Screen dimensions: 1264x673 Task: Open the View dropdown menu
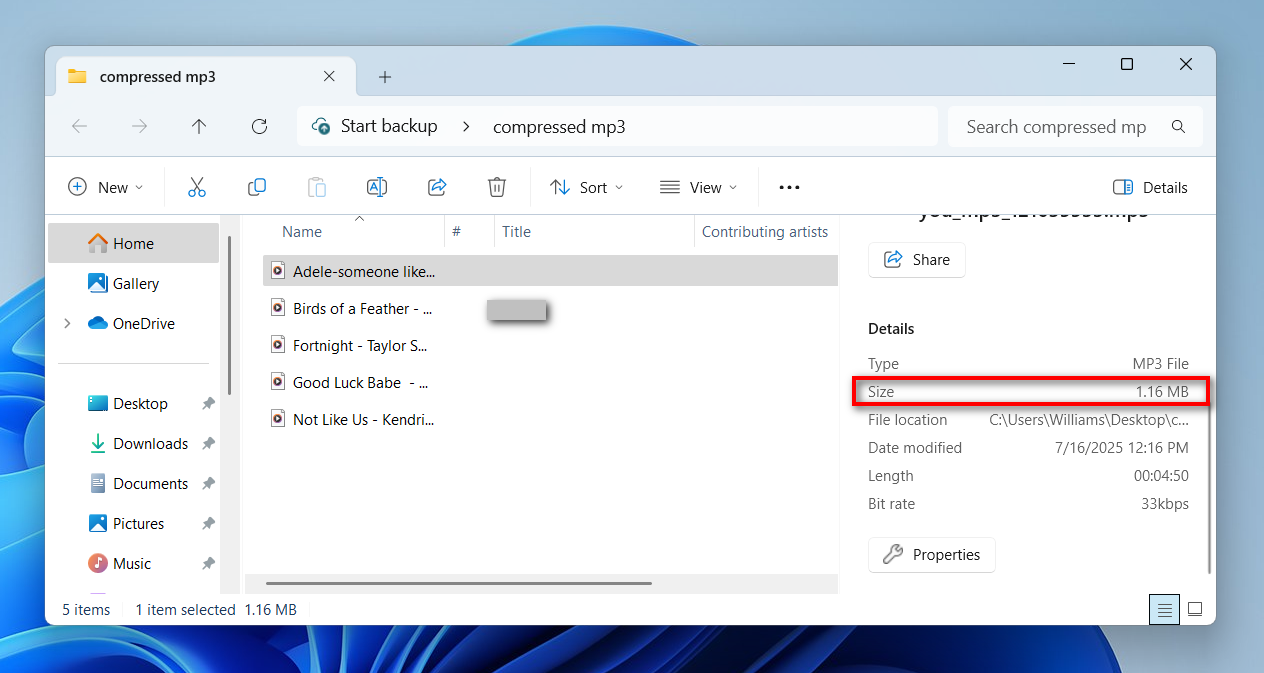[698, 187]
